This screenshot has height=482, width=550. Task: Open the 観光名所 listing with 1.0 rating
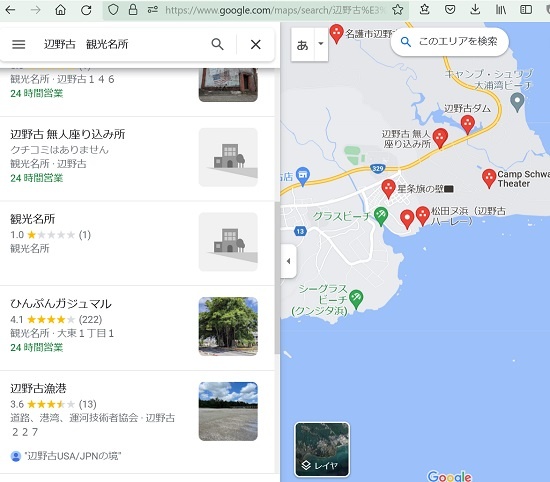pos(137,243)
